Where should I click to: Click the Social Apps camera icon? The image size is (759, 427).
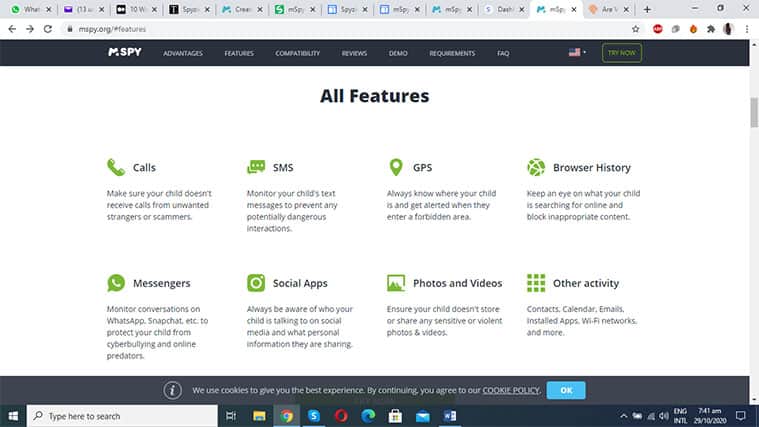pos(256,283)
